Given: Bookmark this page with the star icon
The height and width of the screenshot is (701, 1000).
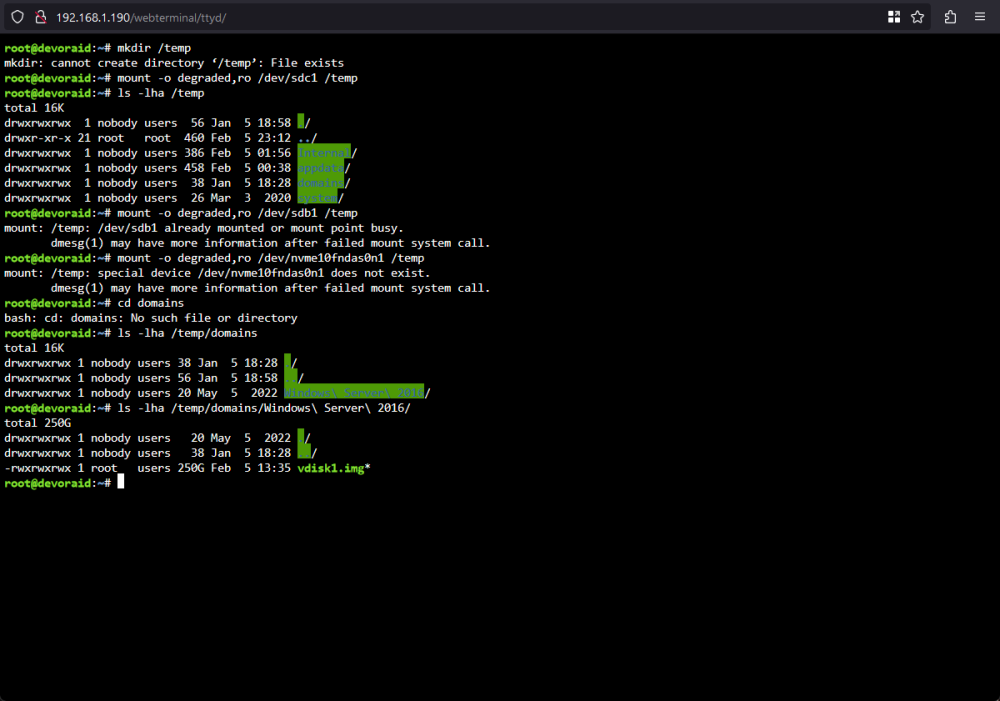Looking at the screenshot, I should [x=917, y=17].
